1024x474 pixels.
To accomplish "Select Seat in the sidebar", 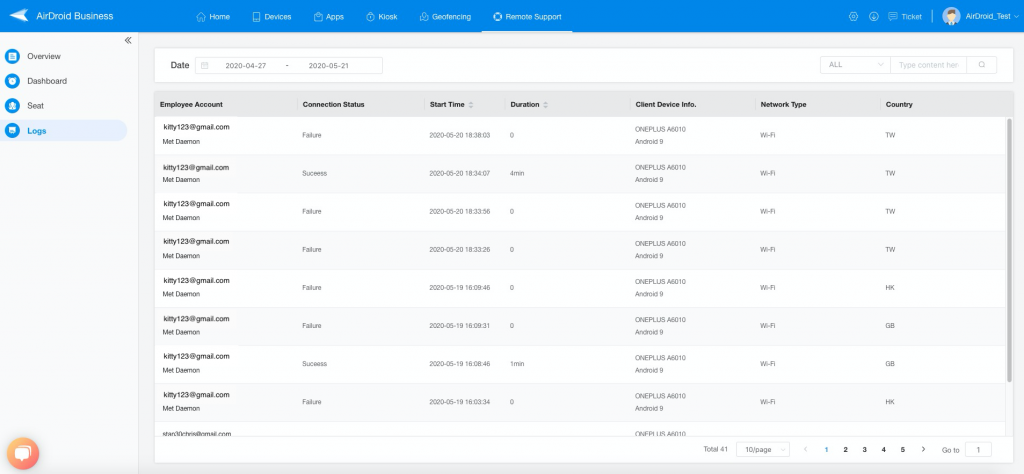I will (x=35, y=105).
